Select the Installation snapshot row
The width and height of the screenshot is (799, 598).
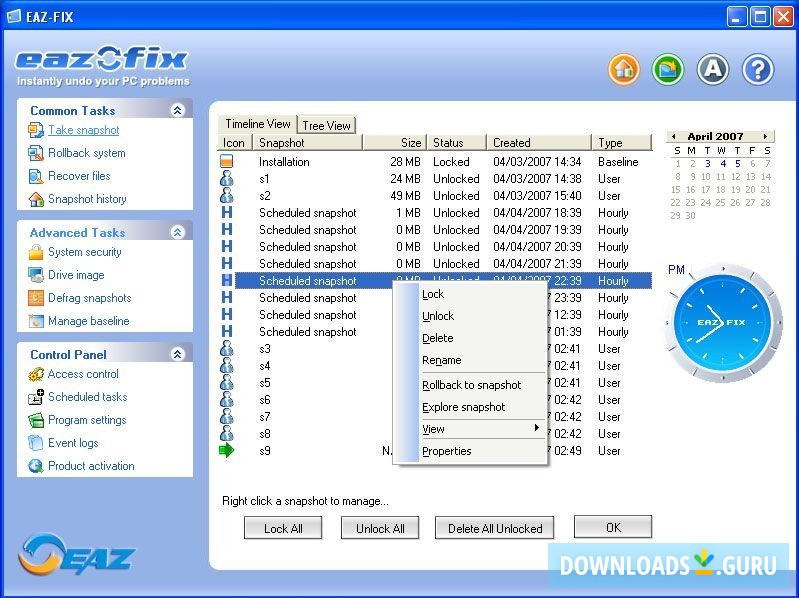436,161
